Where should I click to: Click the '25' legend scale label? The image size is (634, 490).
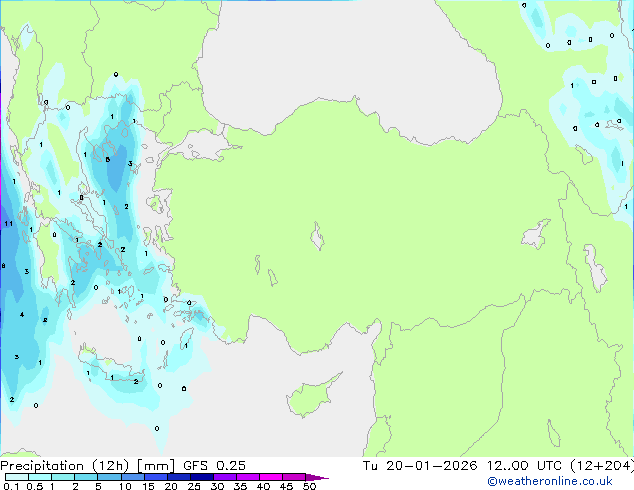pyautogui.click(x=194, y=486)
